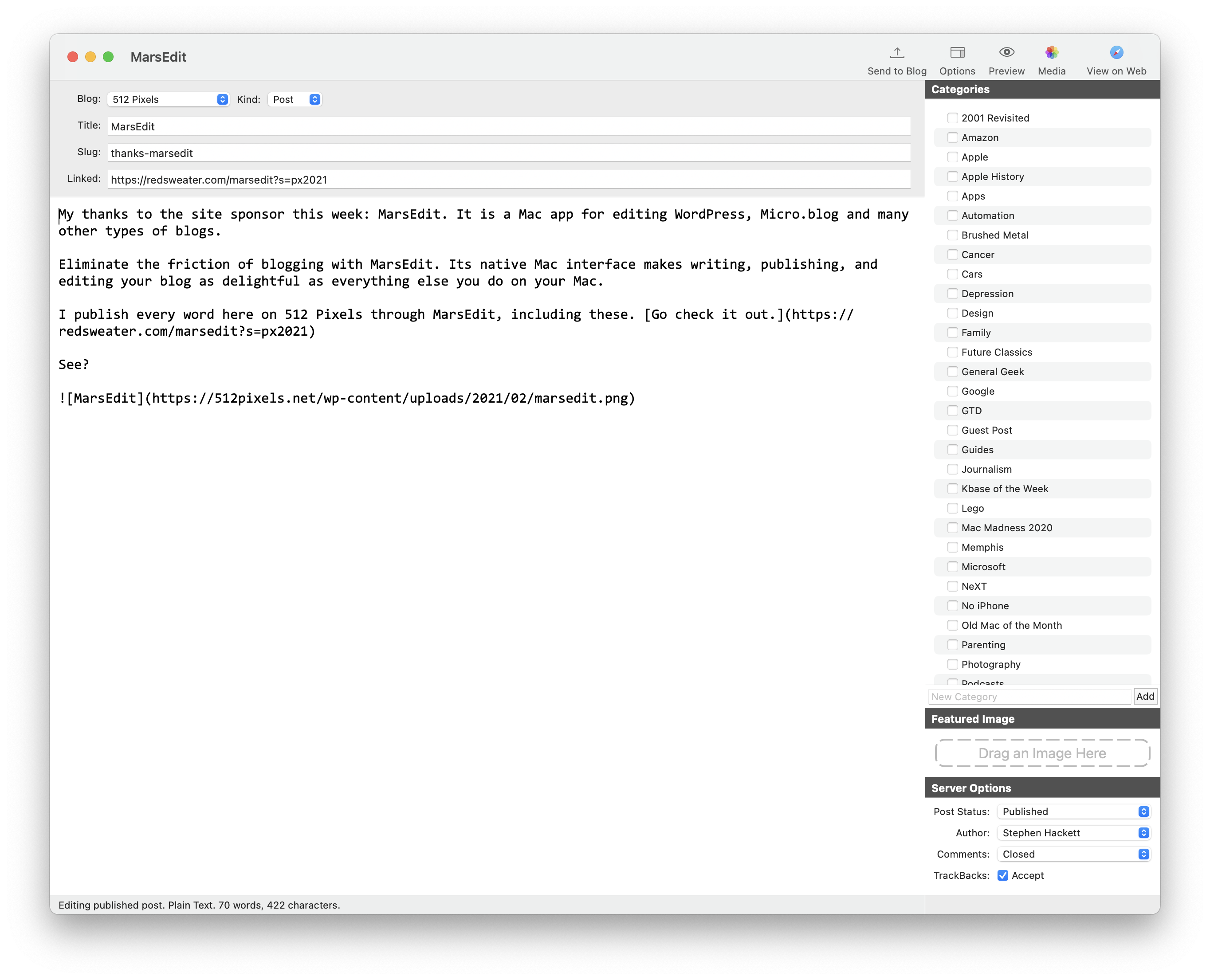Check the Guides category
Viewport: 1210px width, 980px height.
tap(953, 449)
